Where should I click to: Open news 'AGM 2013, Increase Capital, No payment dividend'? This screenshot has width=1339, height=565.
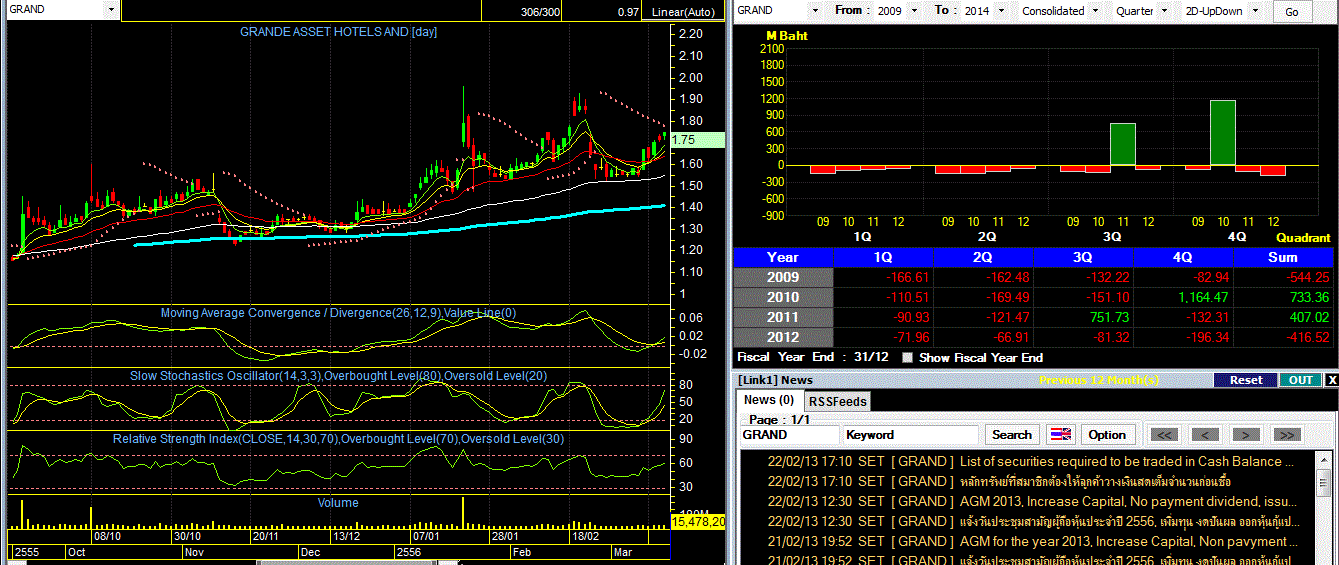pos(1128,501)
